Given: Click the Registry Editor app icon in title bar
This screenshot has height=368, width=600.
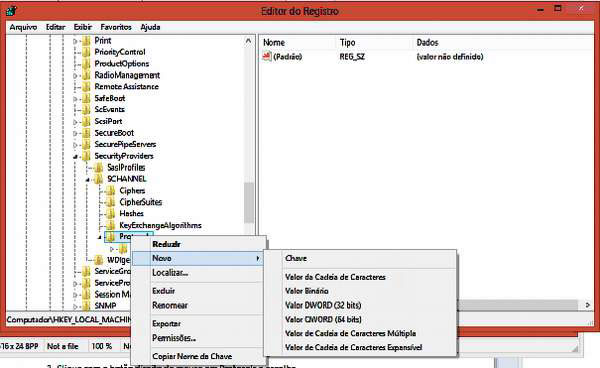Looking at the screenshot, I should point(11,11).
